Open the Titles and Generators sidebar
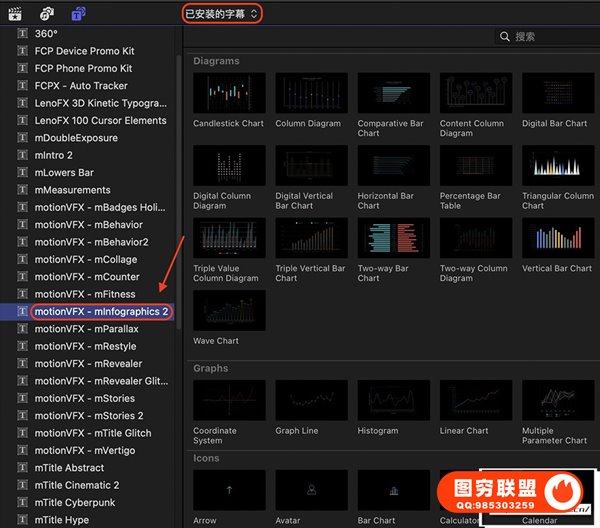 pos(78,13)
